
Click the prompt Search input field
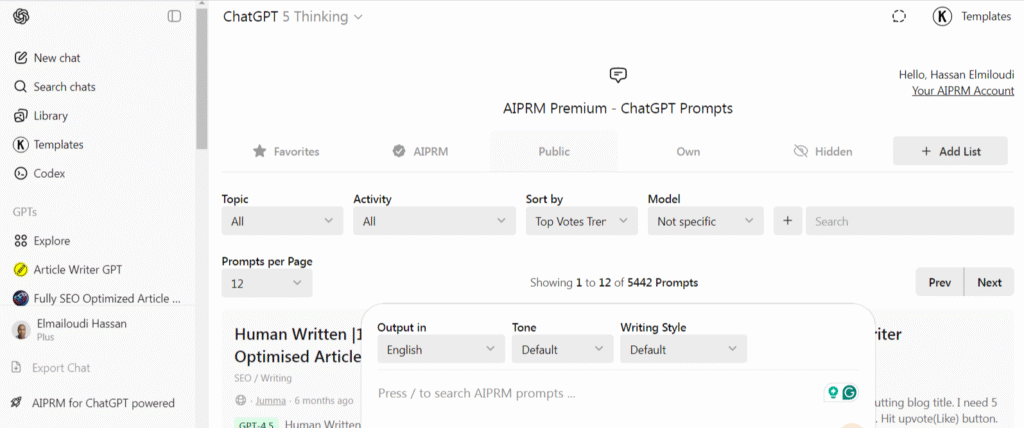pos(909,221)
